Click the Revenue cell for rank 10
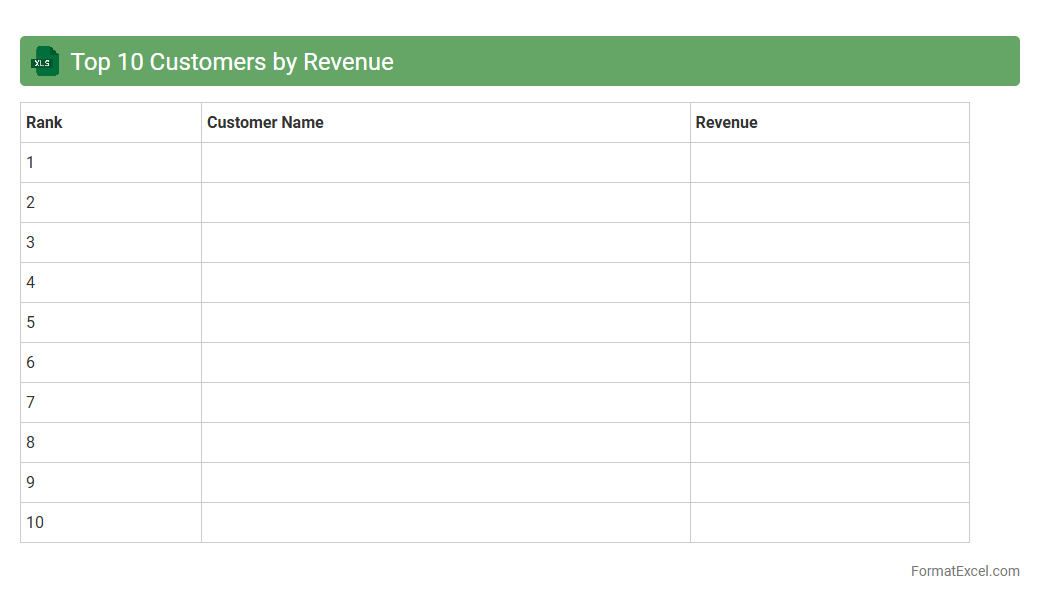 829,522
